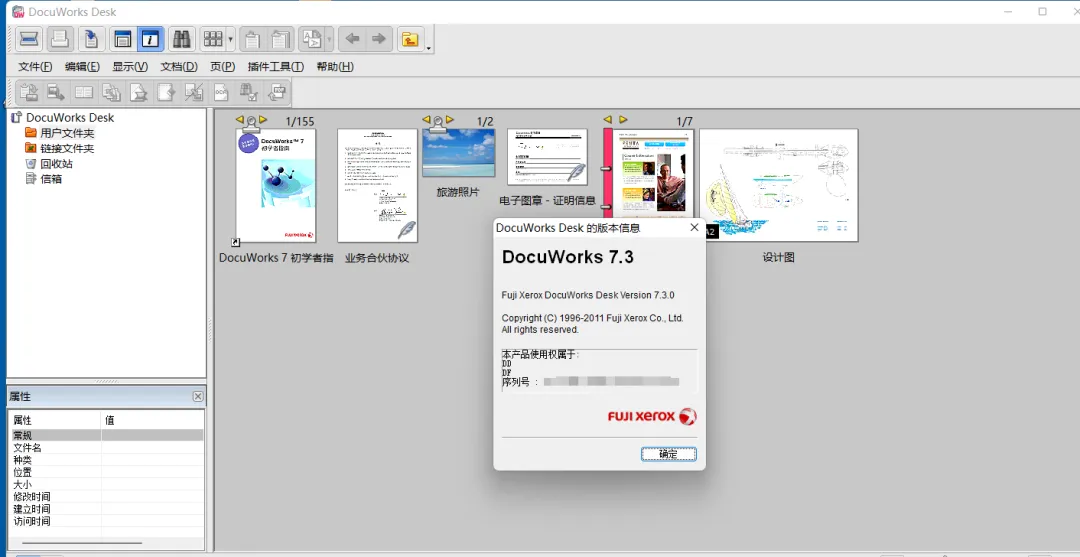Open the 帮助(H) menu
1080x557 pixels.
335,67
